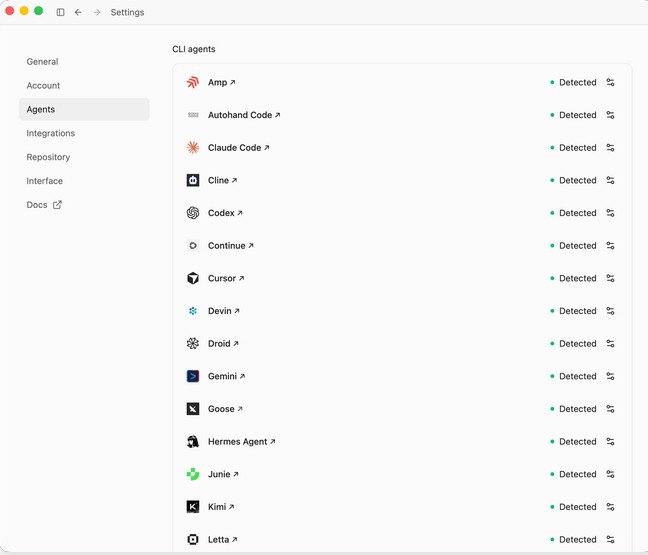
Task: Open settings sliders icon for Hermes Agent
Action: tap(610, 441)
